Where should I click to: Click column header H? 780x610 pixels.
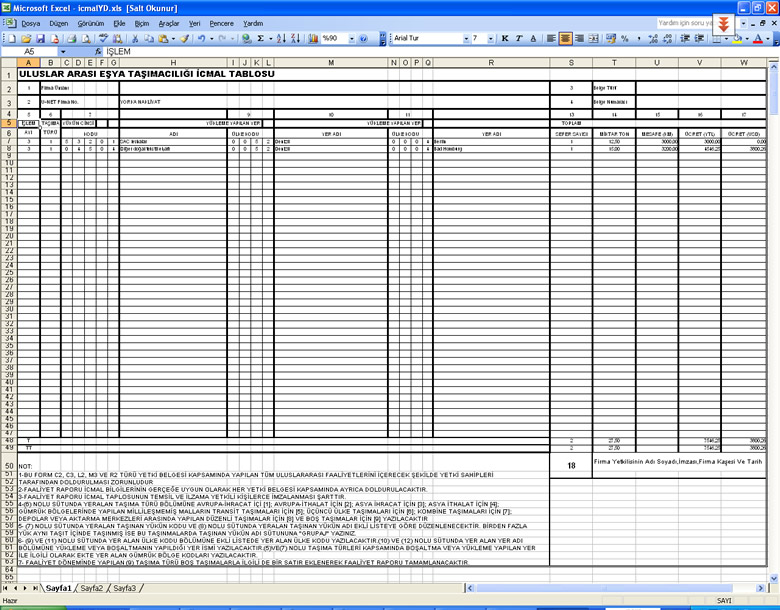[x=173, y=63]
